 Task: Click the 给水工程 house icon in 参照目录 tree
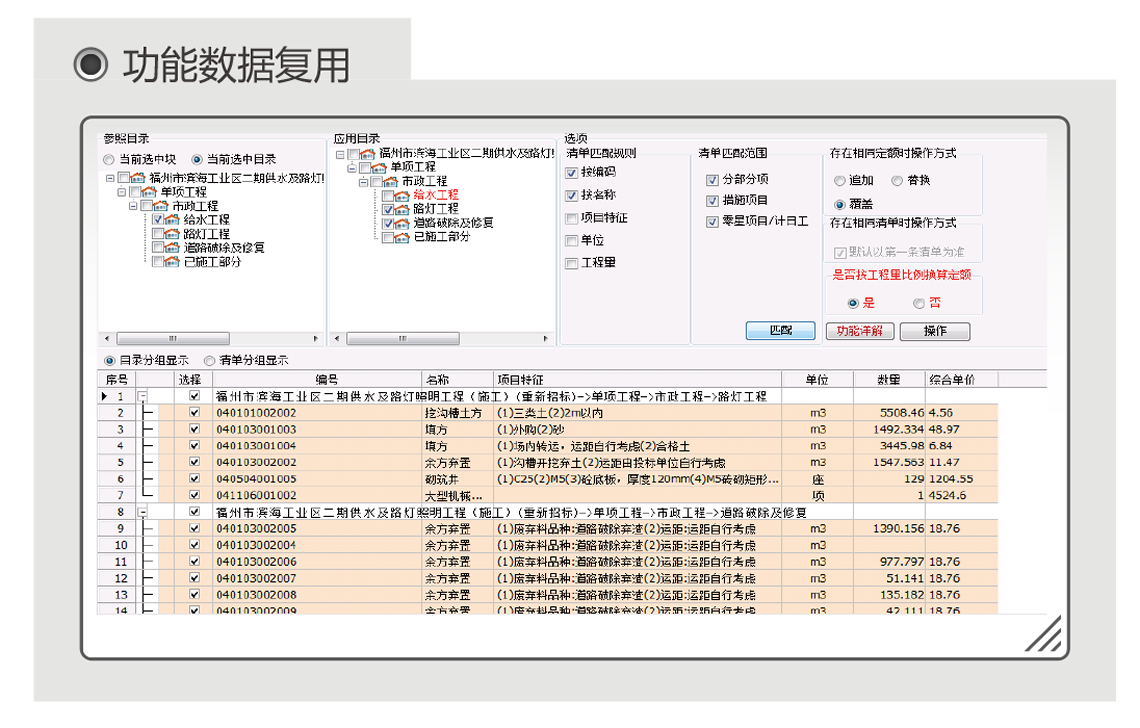tap(173, 220)
